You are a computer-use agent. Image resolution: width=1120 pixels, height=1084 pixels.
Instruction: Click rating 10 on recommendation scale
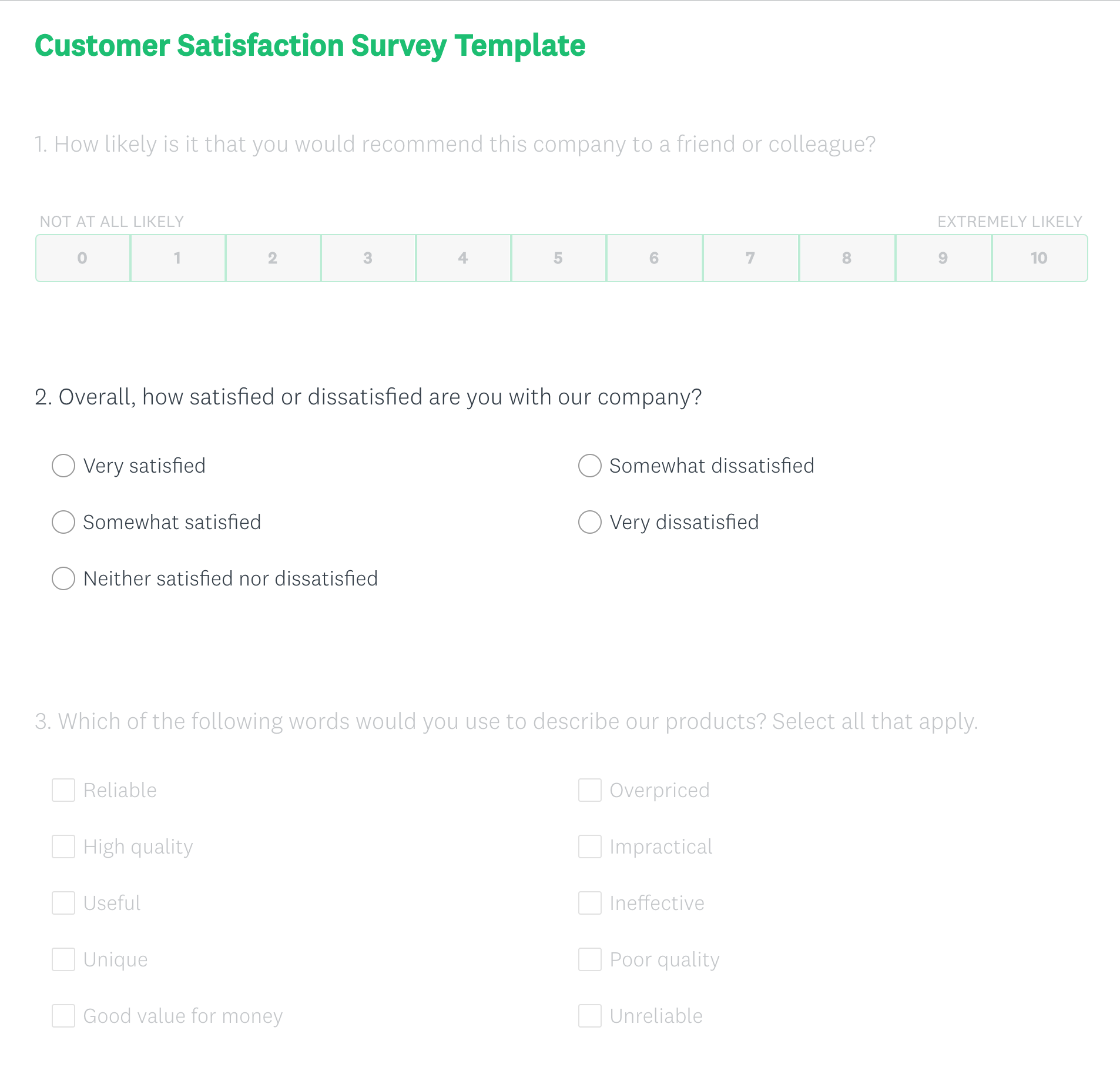coord(1039,258)
